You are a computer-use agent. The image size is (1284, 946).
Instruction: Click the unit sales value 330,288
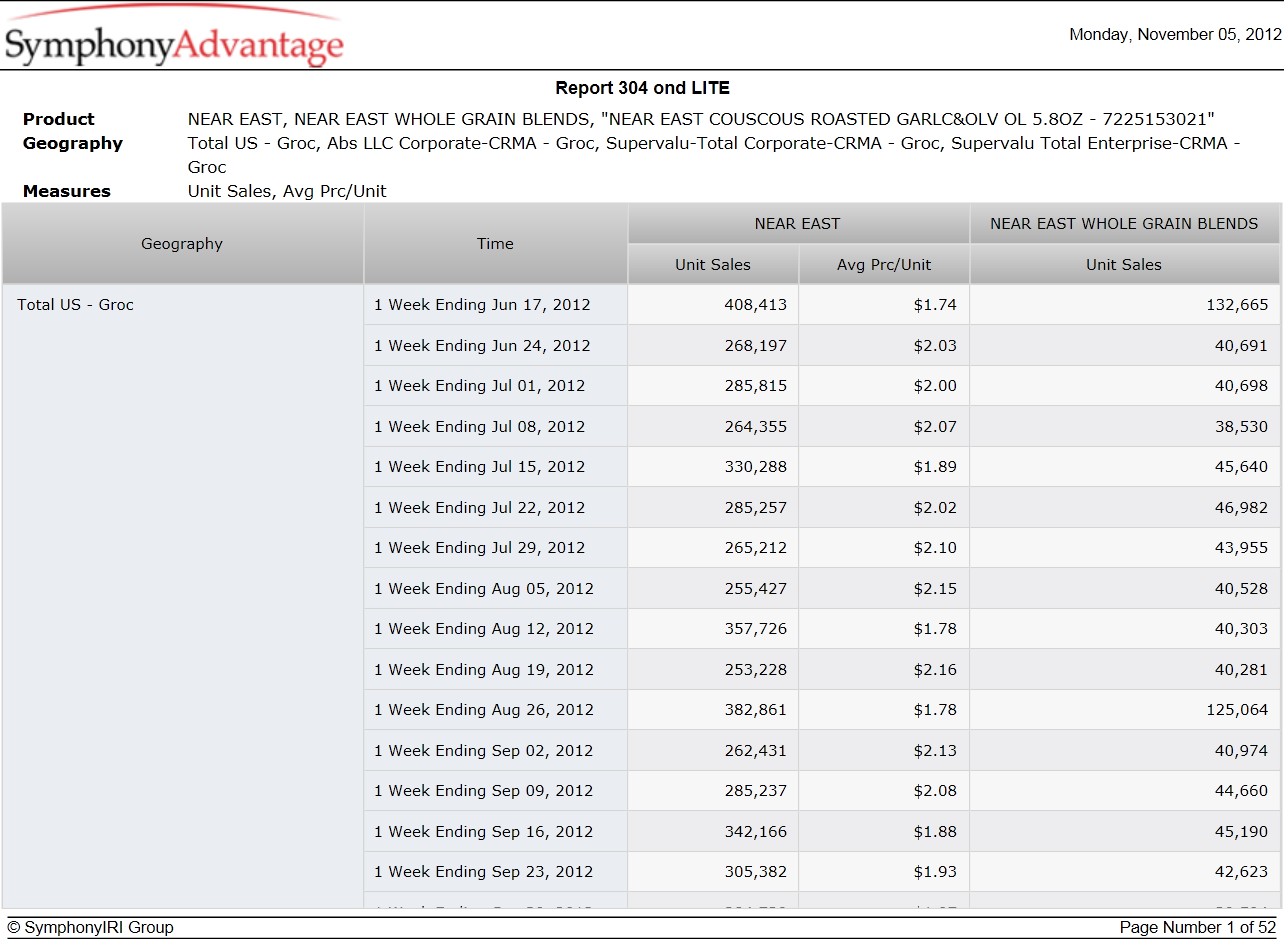click(x=756, y=467)
